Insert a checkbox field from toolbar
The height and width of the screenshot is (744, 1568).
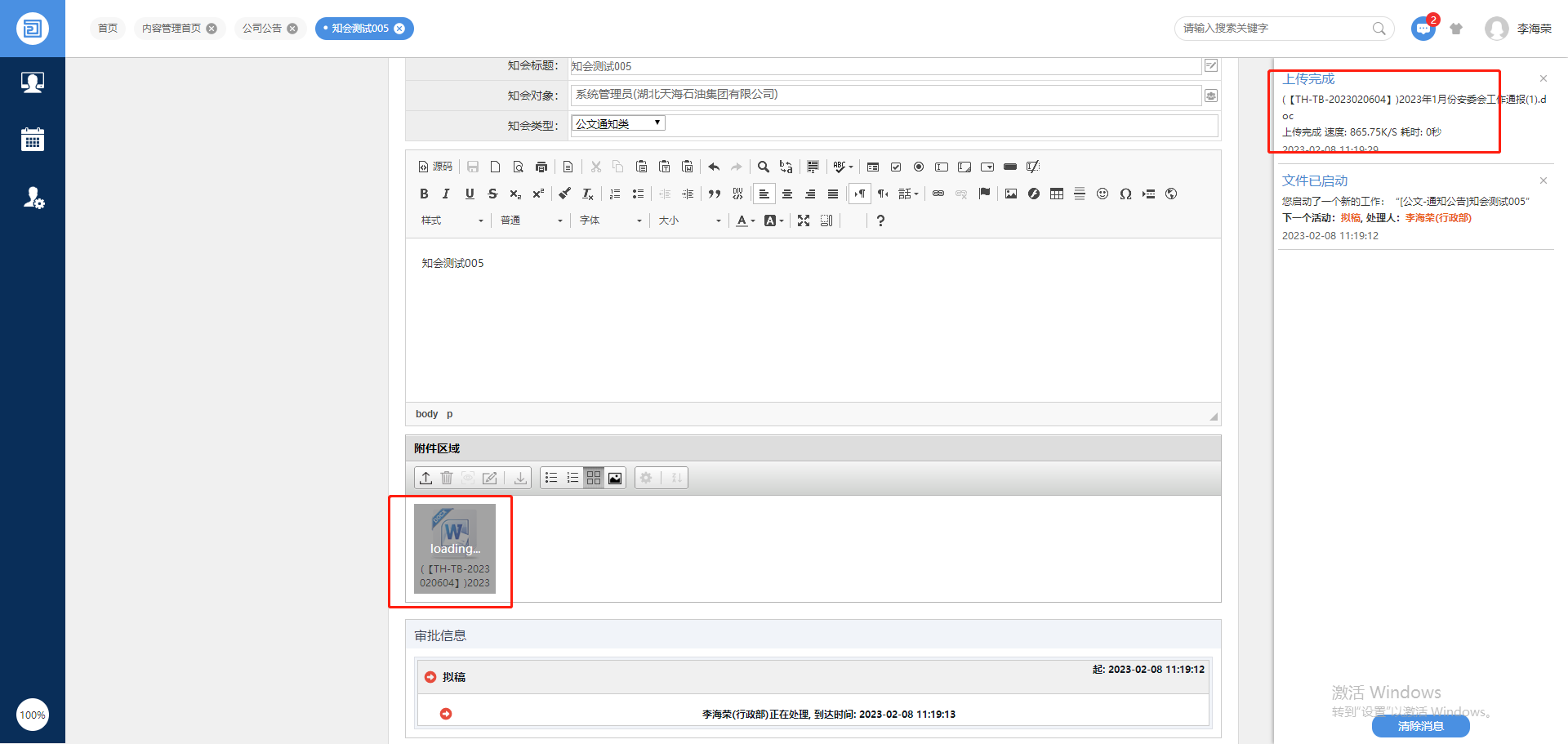coord(896,167)
